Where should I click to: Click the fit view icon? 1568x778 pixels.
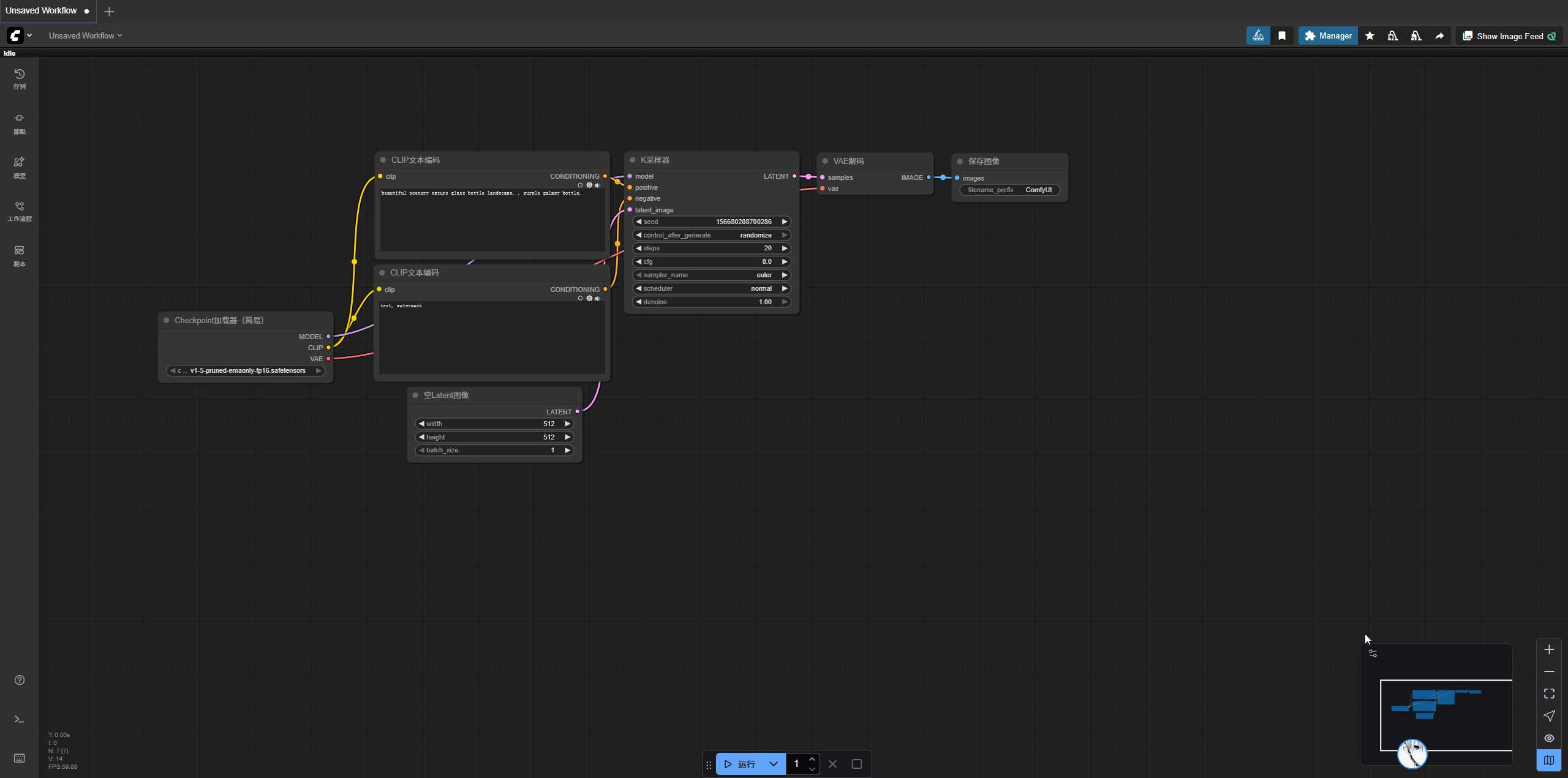pos(1549,694)
